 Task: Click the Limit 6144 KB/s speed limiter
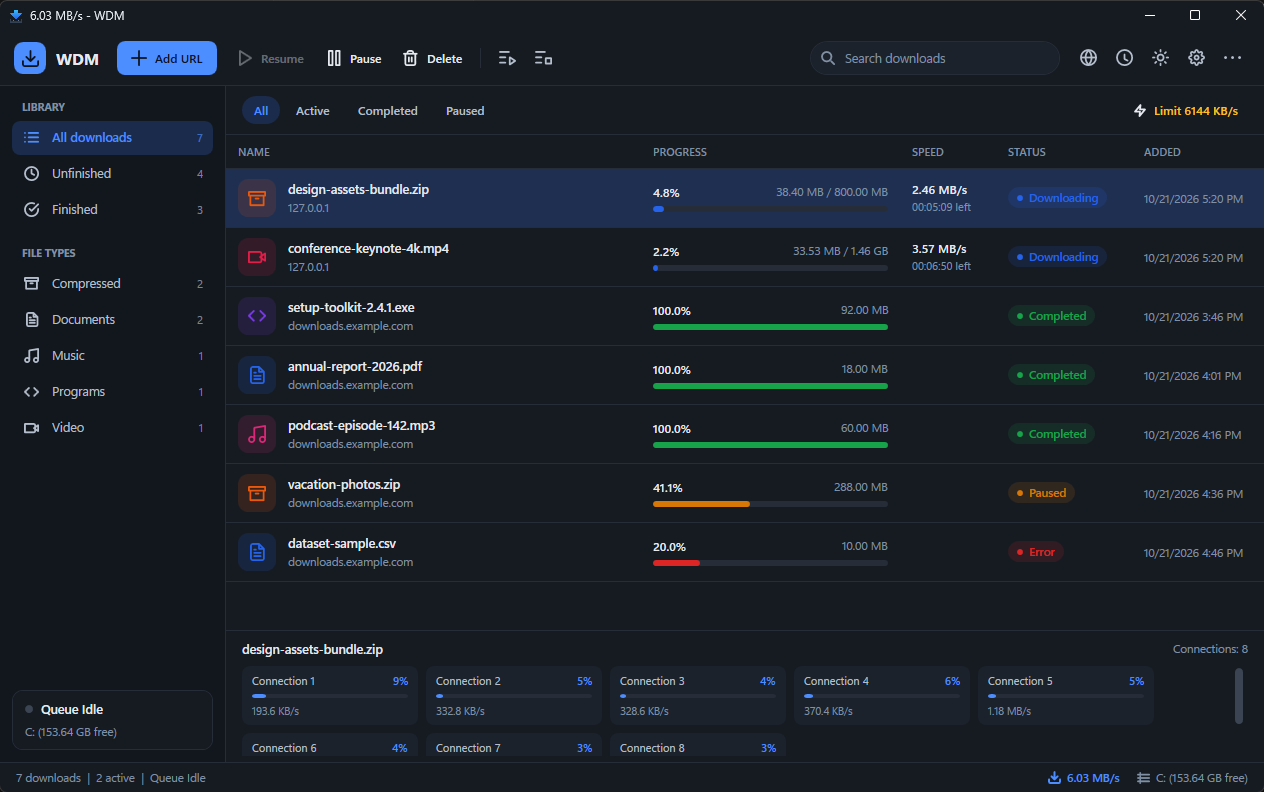tap(1186, 111)
